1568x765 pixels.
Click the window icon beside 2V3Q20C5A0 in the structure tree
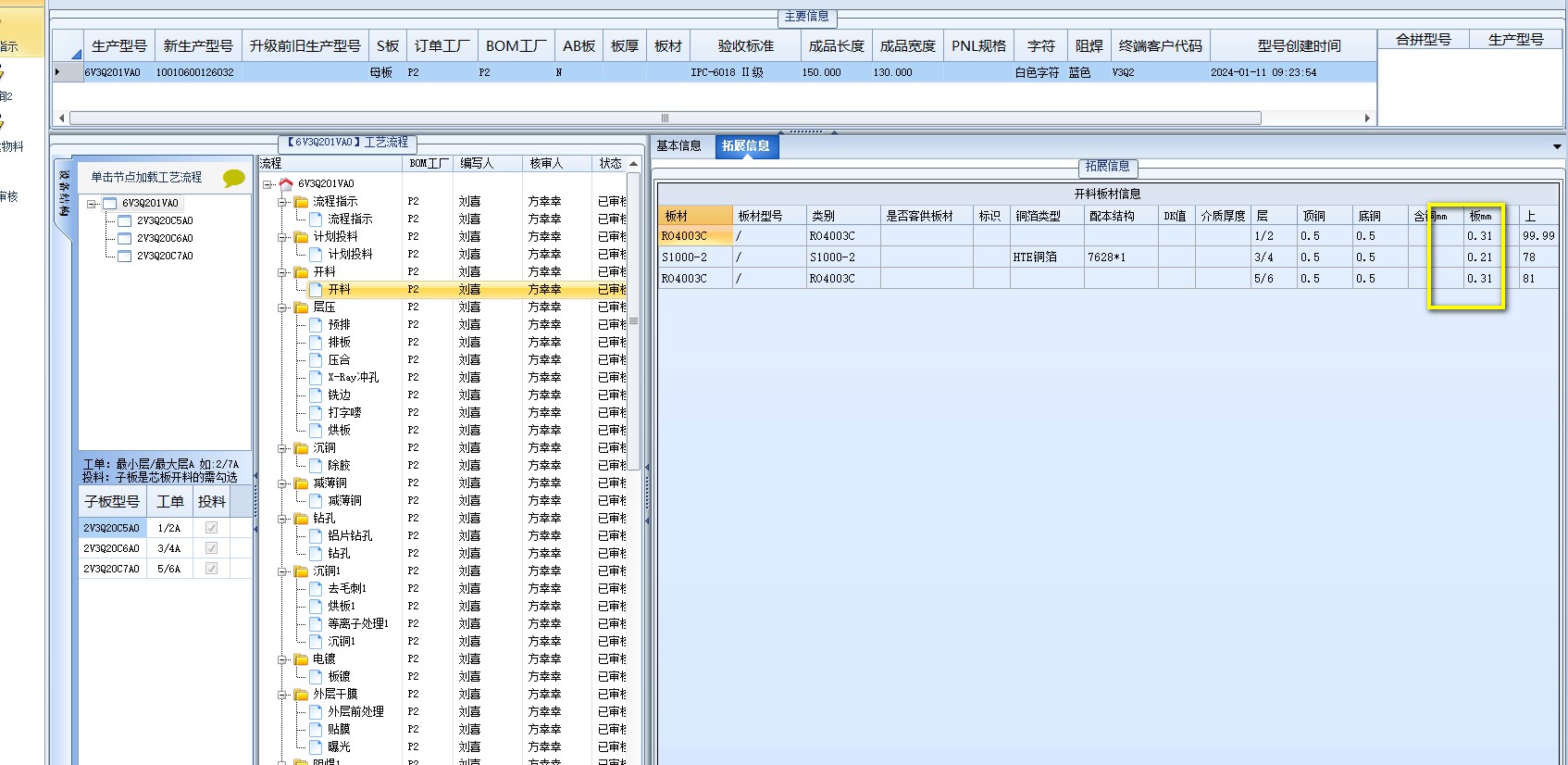coord(125,220)
